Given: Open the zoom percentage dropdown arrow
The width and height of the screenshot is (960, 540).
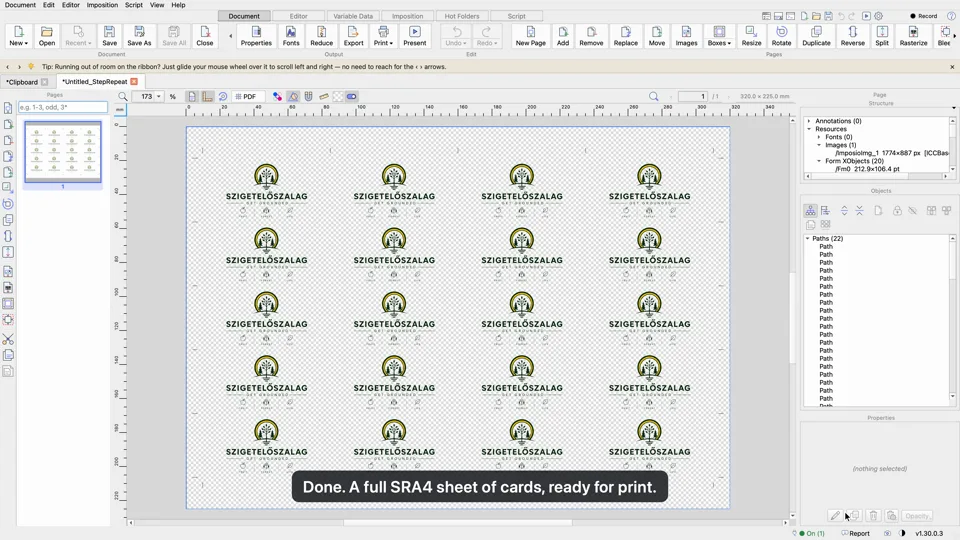Looking at the screenshot, I should coord(159,96).
